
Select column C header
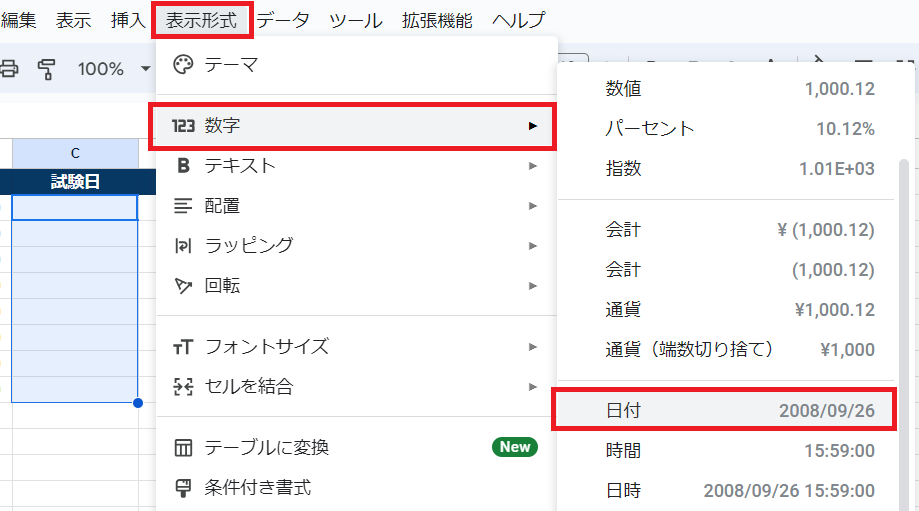point(75,154)
